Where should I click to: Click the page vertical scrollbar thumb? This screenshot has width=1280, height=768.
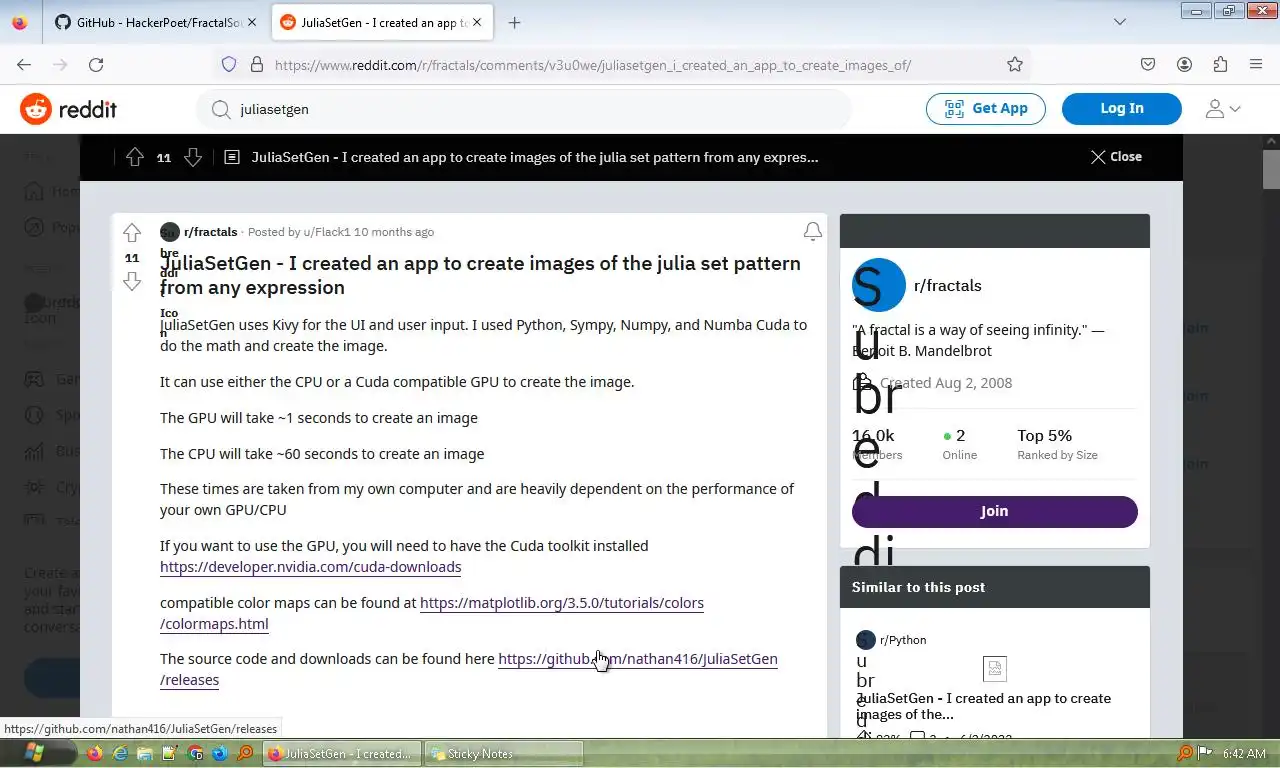(x=1271, y=169)
